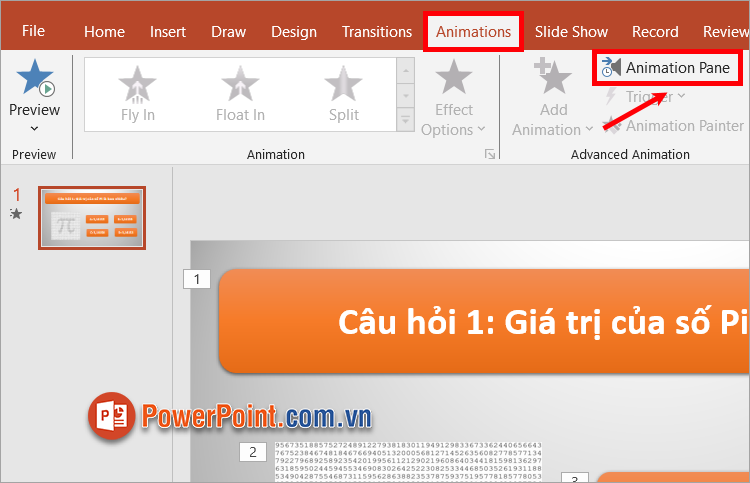Switch to the Design tab
Viewport: 750px width, 483px height.
point(294,32)
